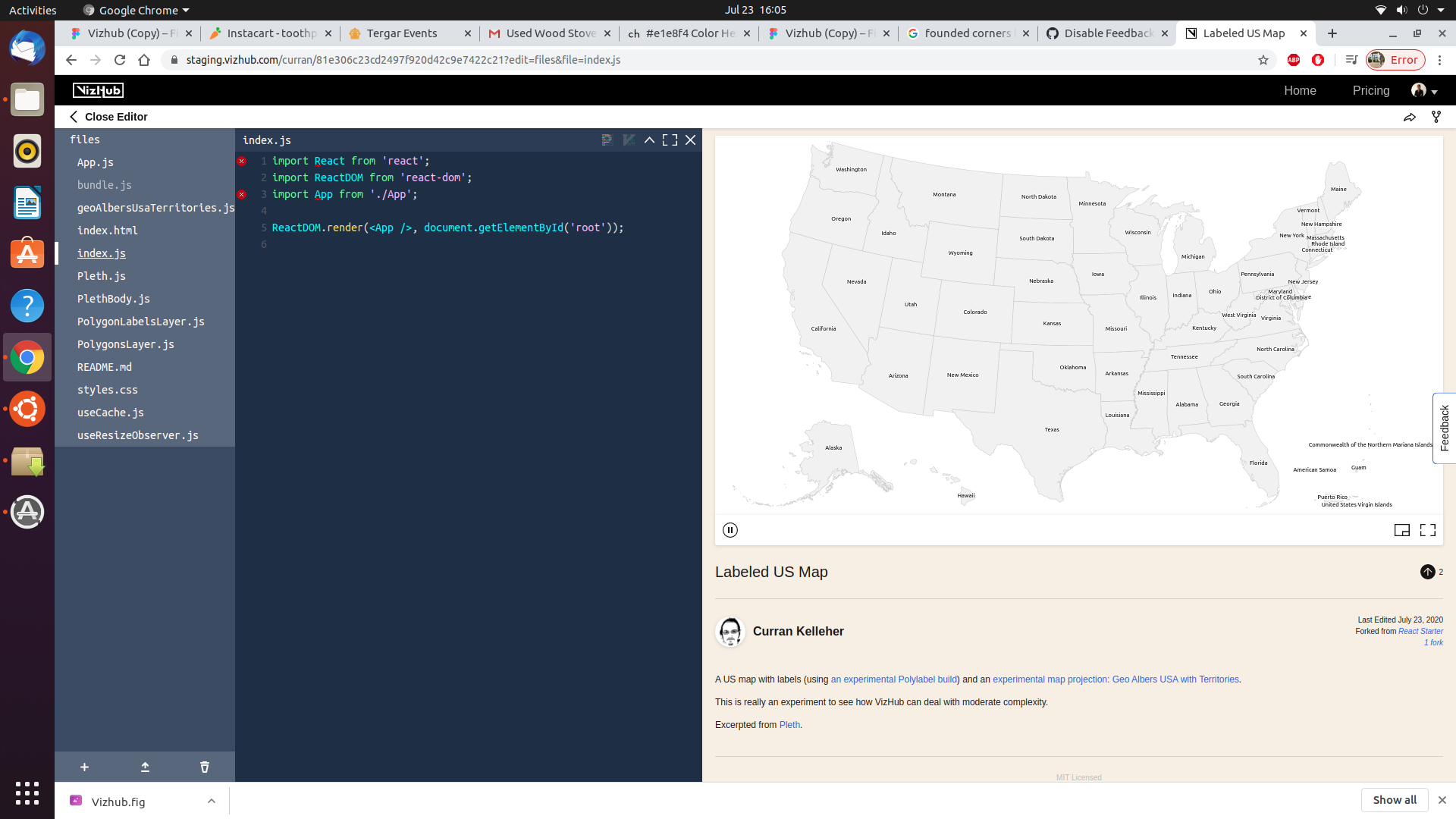
Task: Follow the Pleth link in the description
Action: 789,725
